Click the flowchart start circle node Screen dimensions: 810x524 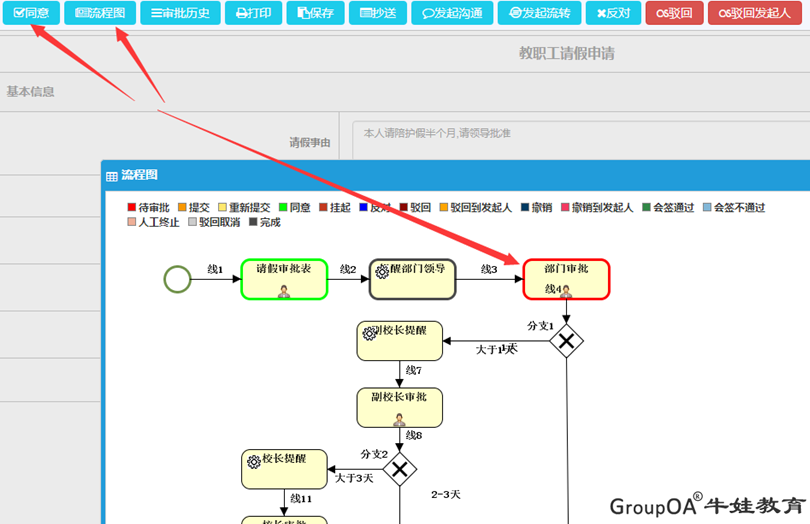click(177, 279)
